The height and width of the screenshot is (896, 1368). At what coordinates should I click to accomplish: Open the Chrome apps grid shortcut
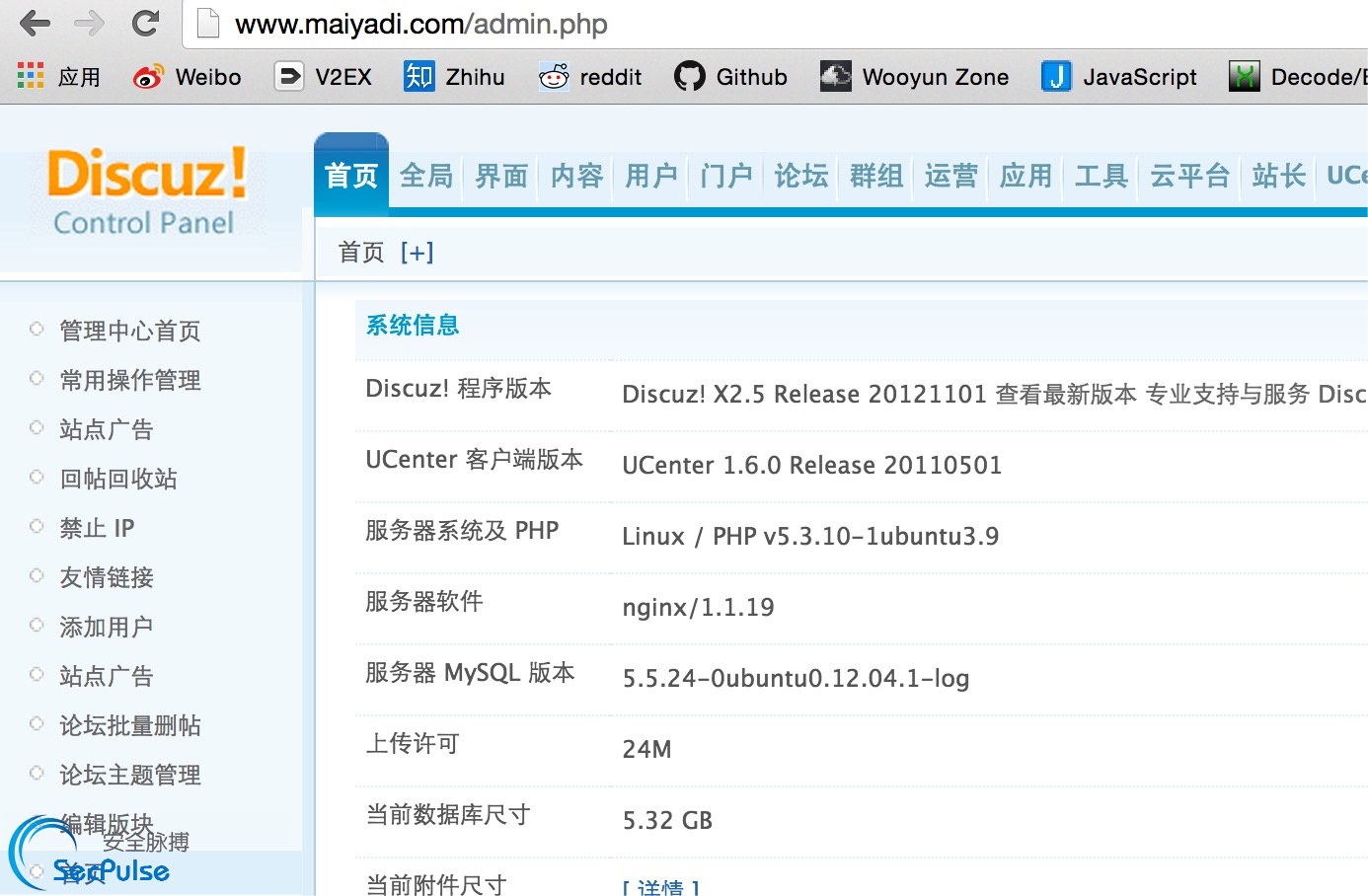pos(31,76)
